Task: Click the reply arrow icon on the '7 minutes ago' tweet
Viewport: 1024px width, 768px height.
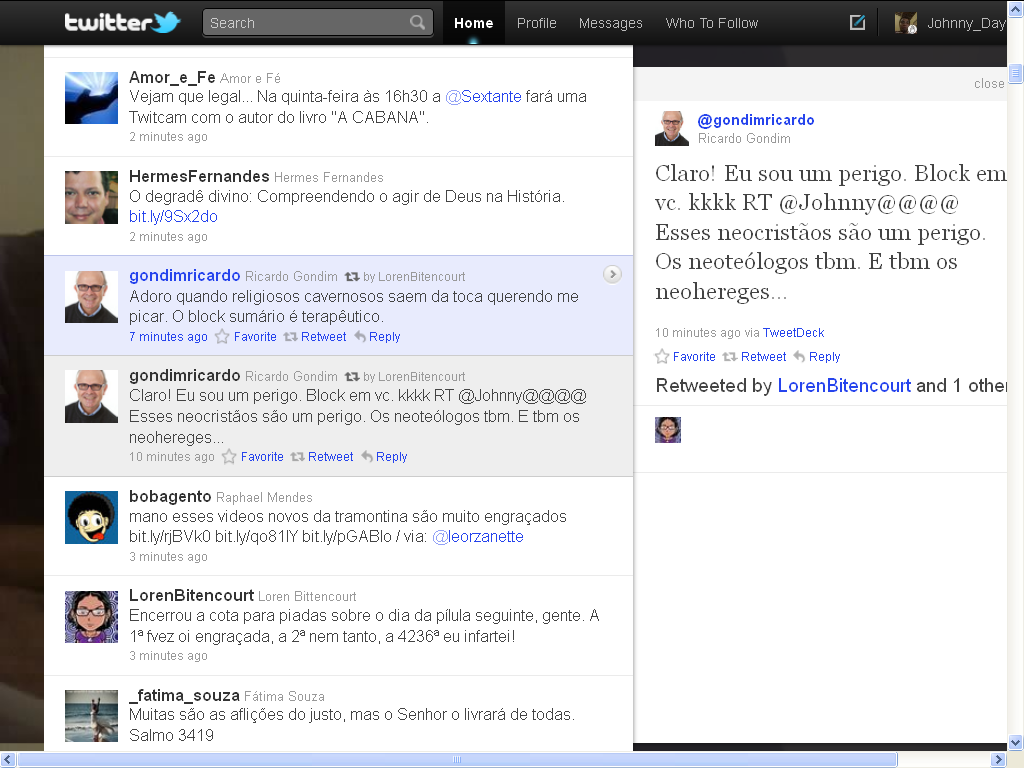Action: click(x=360, y=336)
